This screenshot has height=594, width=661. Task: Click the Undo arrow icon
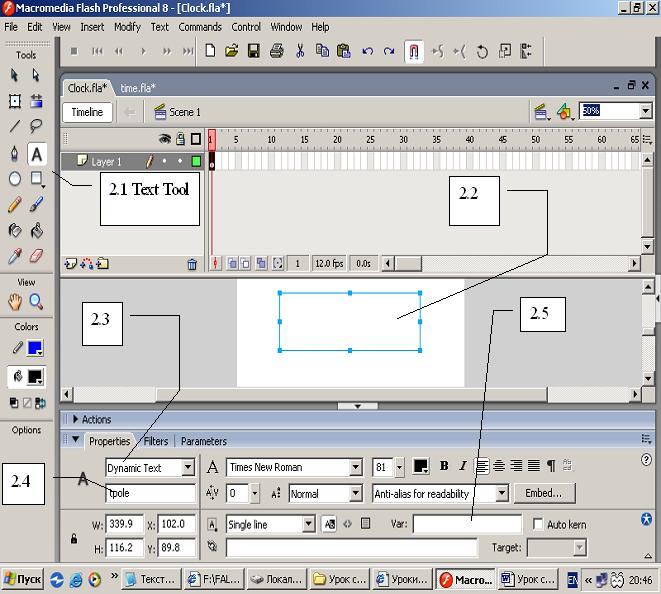coord(367,51)
